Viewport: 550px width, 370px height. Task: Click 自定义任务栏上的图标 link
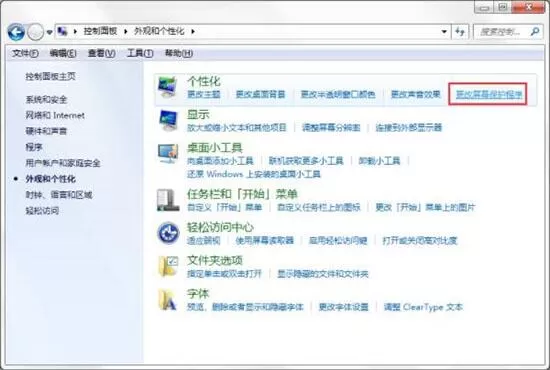pos(318,207)
